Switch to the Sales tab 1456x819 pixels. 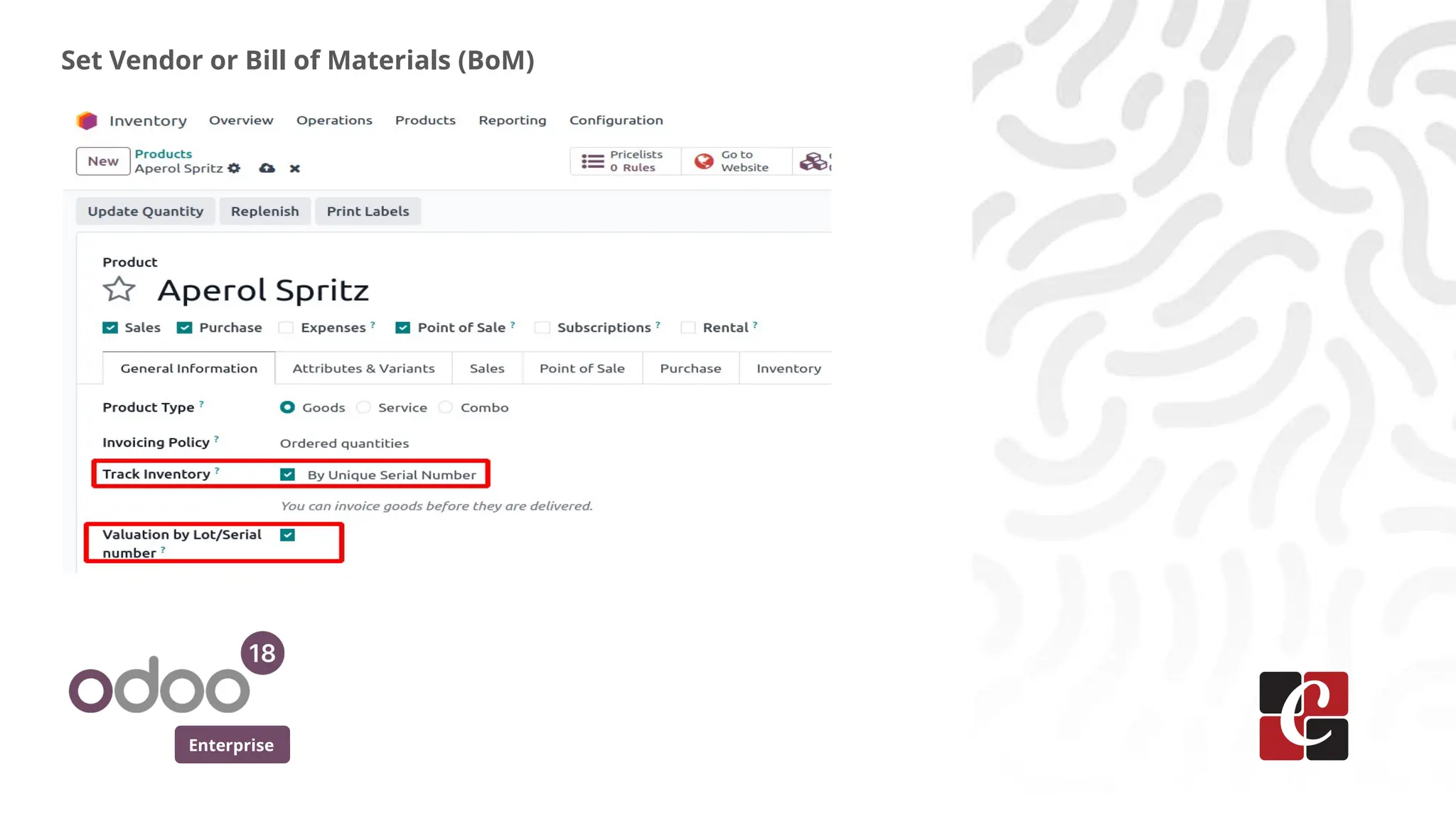click(x=487, y=368)
